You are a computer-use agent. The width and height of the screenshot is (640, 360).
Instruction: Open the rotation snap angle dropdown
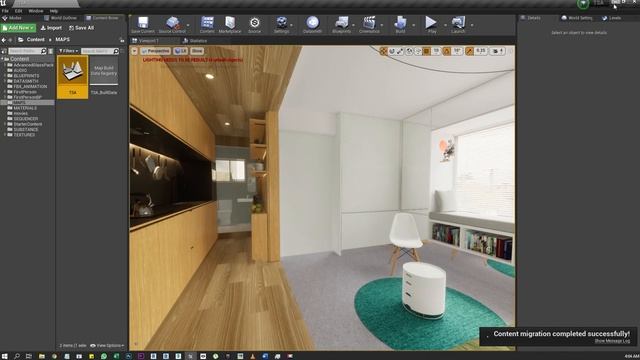point(457,51)
